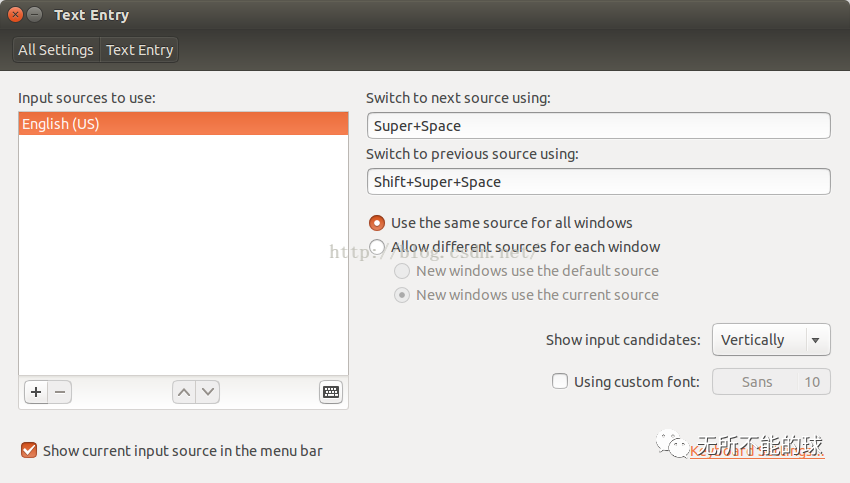The width and height of the screenshot is (850, 483).
Task: Remove the selected input source
Action: tap(60, 392)
